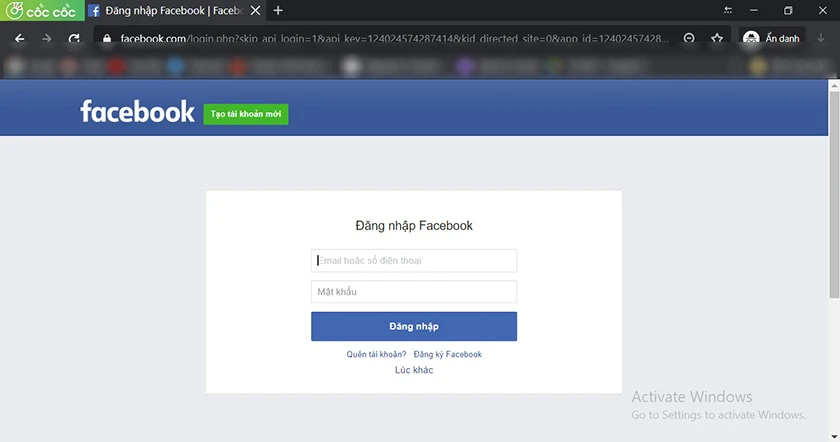Click the Cốc Cốc browser logo button
Viewport: 840px width, 442px height.
[x=42, y=10]
